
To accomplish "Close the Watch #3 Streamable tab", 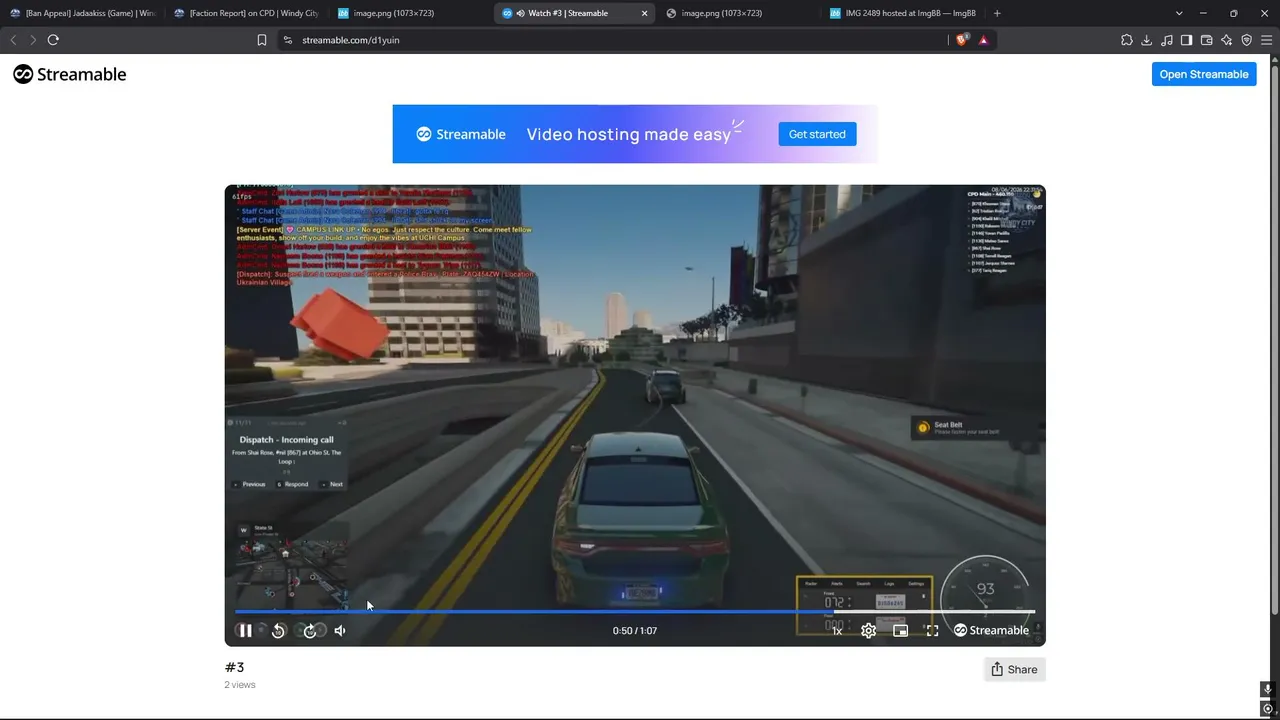I will point(644,13).
